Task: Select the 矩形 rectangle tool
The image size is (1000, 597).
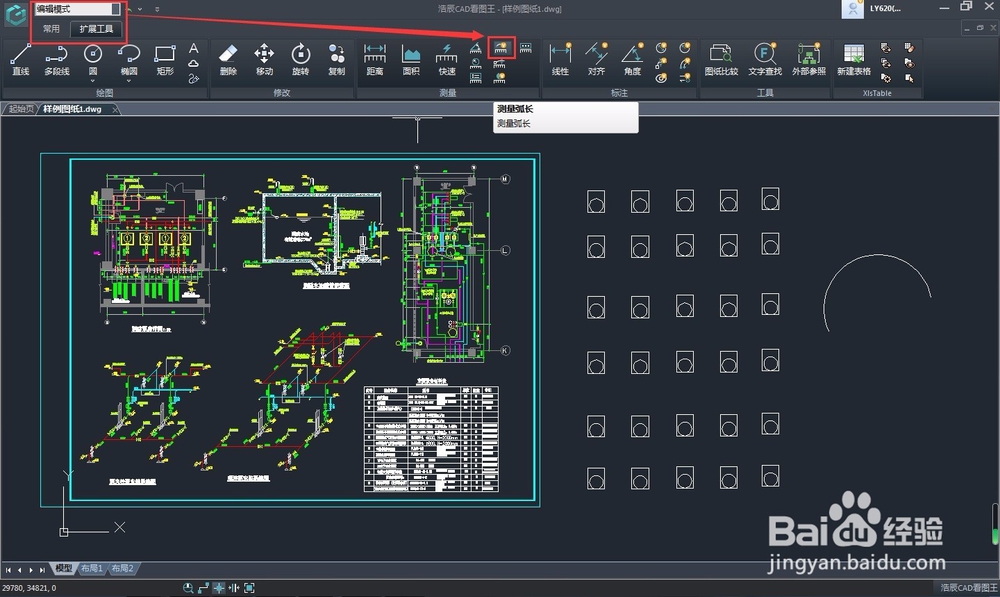Action: point(165,60)
